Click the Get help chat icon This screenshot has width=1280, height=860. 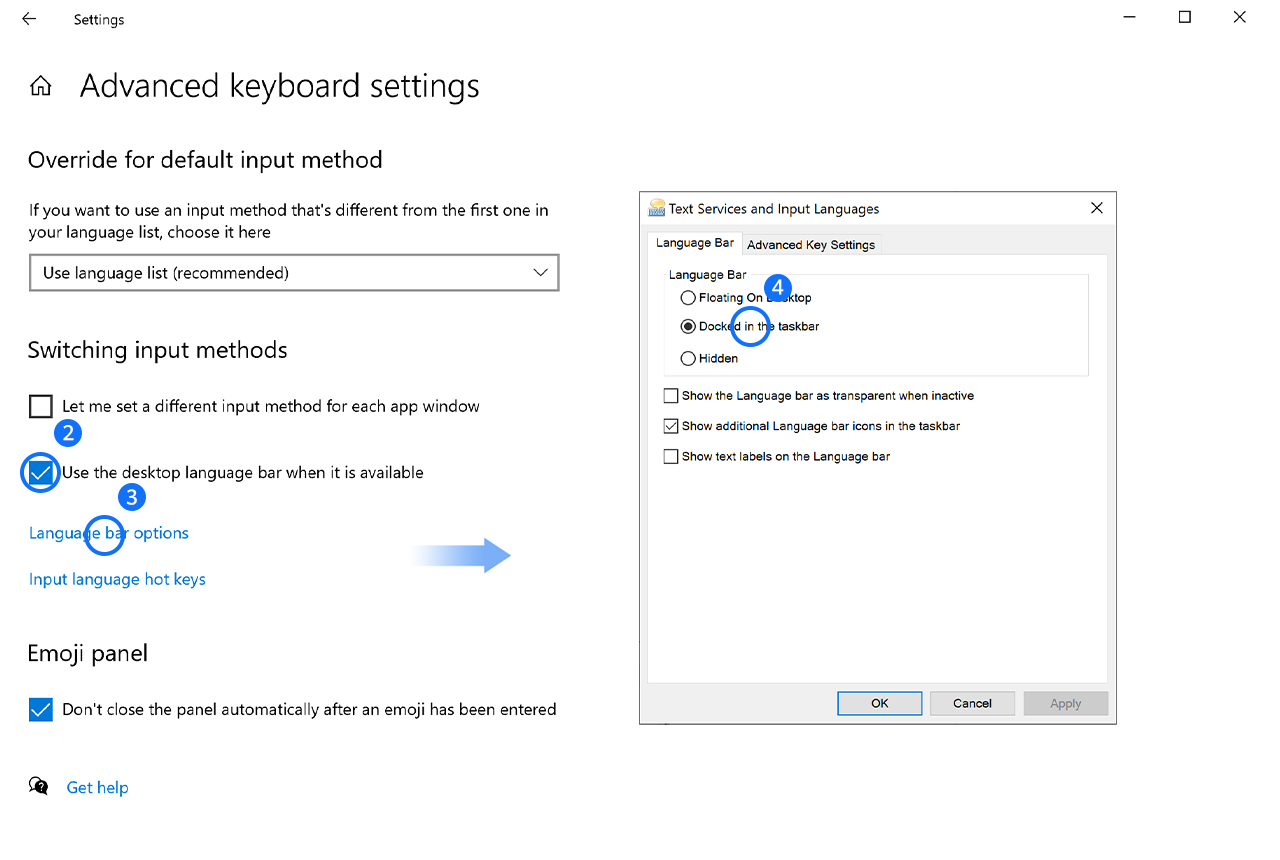click(x=39, y=786)
